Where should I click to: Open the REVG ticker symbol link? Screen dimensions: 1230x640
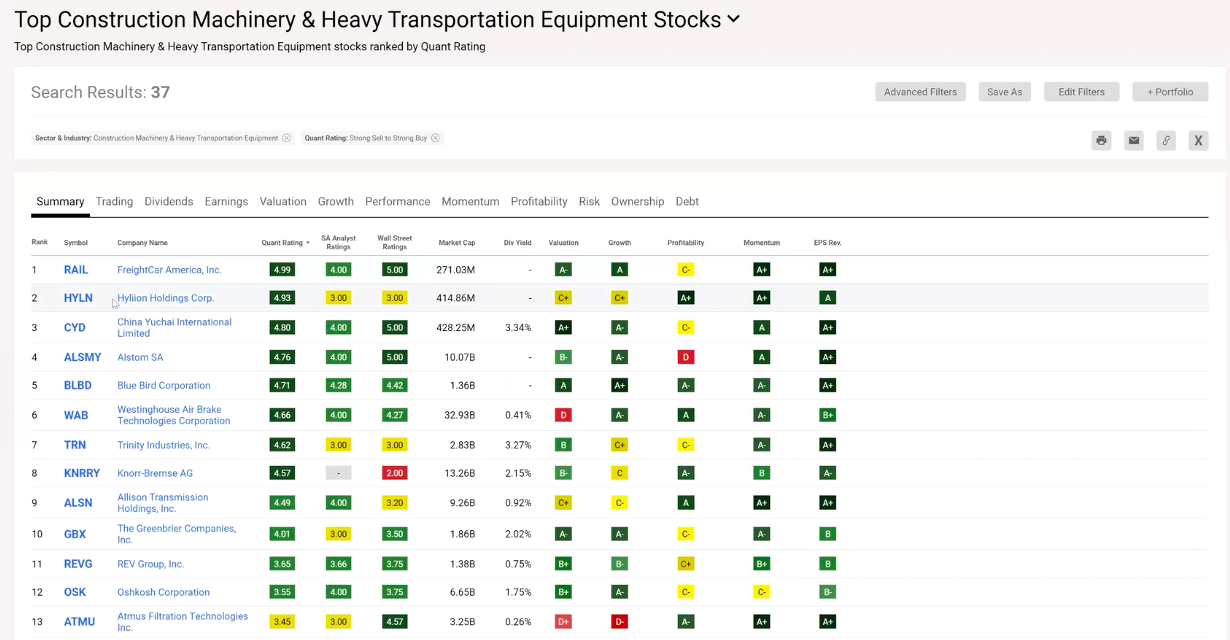78,564
